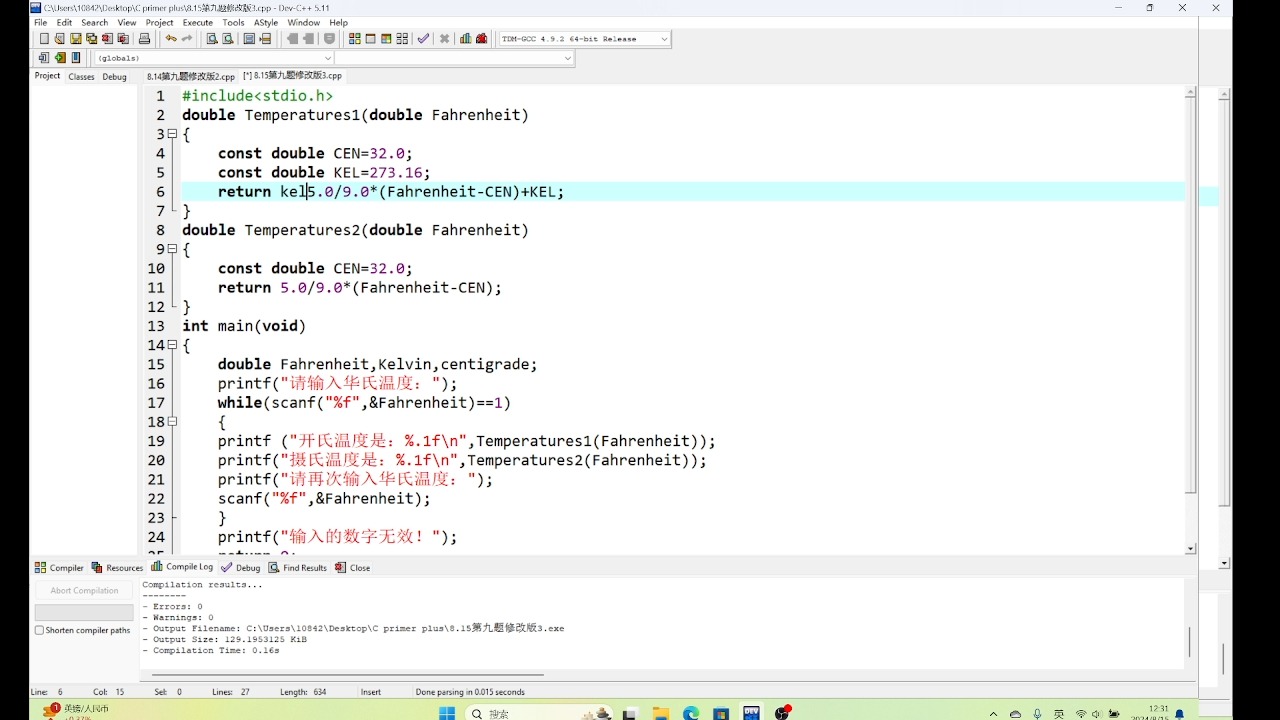The height and width of the screenshot is (720, 1280).
Task: Click the Replace toolbar icon
Action: (x=228, y=39)
